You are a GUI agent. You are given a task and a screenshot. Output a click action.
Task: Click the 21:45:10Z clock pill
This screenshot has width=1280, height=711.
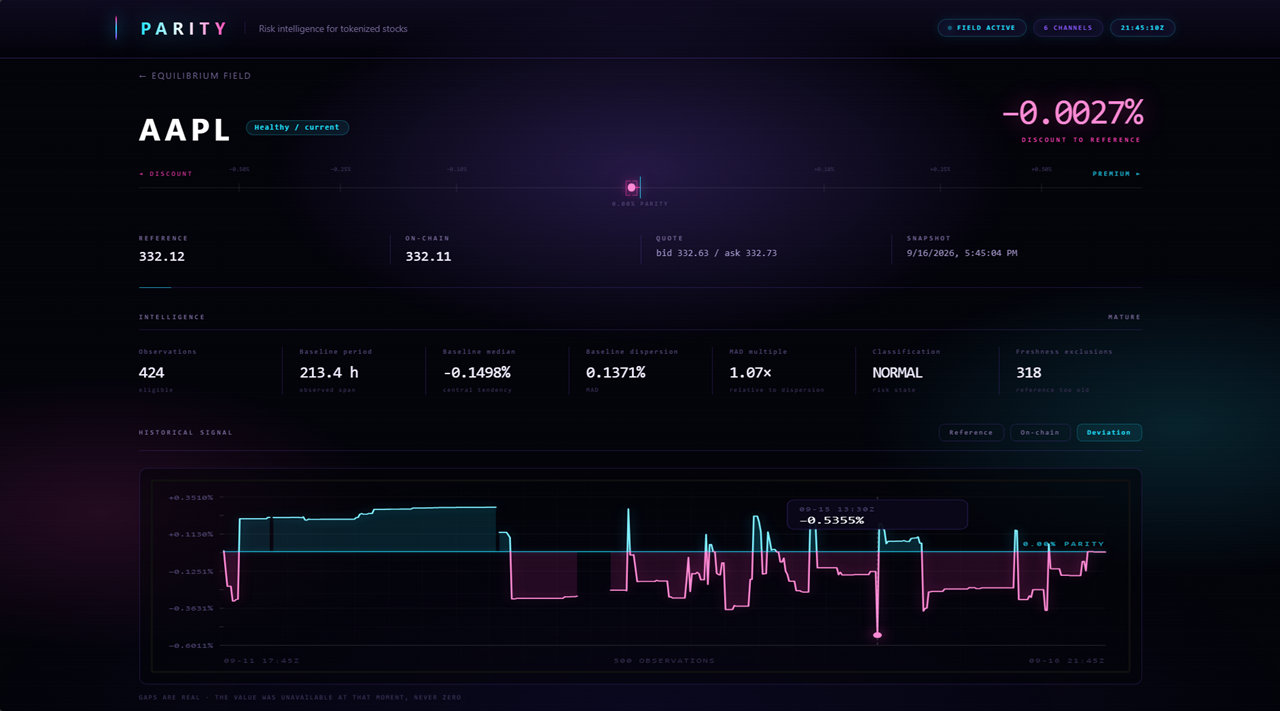tap(1142, 28)
